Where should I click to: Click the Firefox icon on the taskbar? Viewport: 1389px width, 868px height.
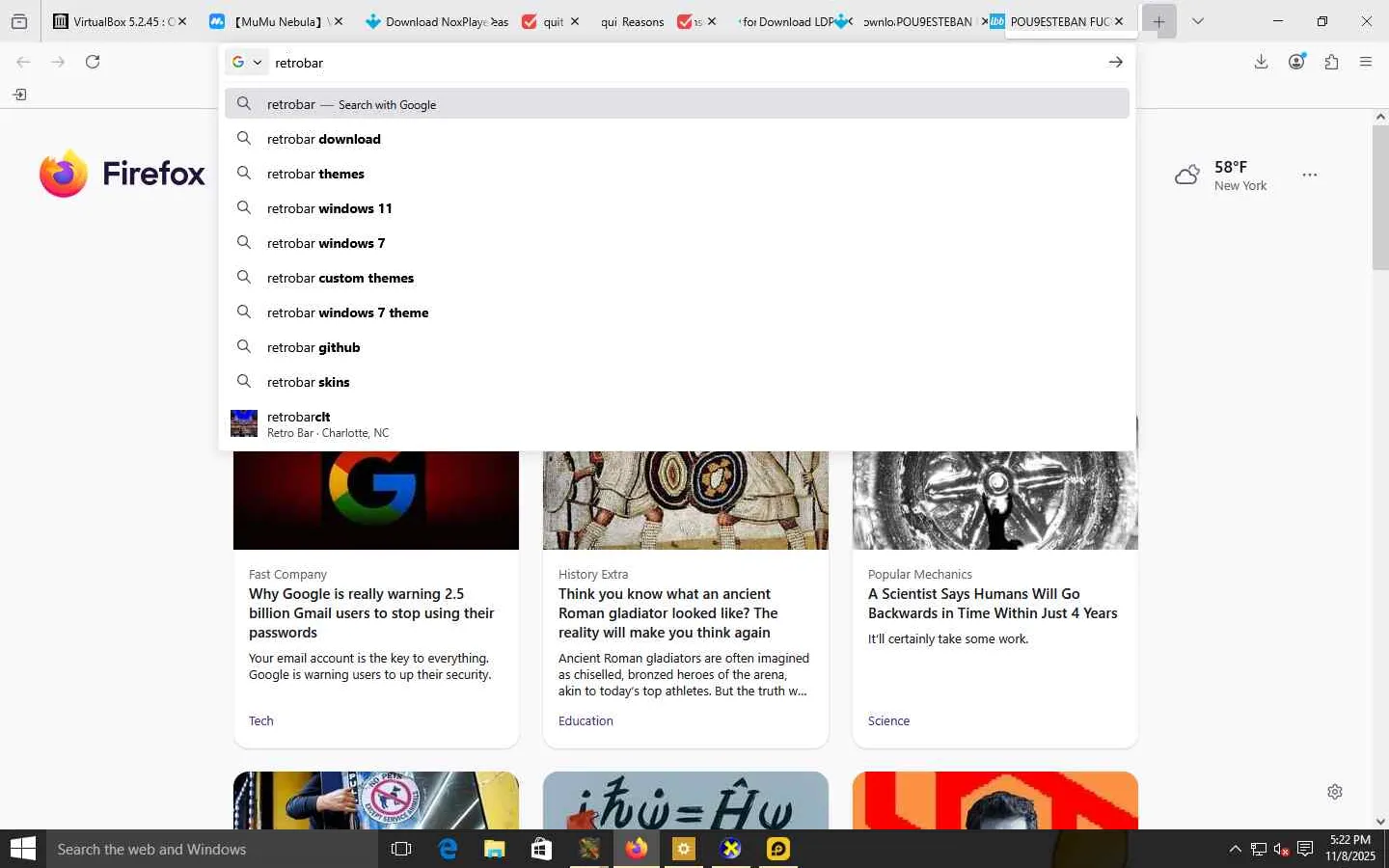[x=636, y=849]
